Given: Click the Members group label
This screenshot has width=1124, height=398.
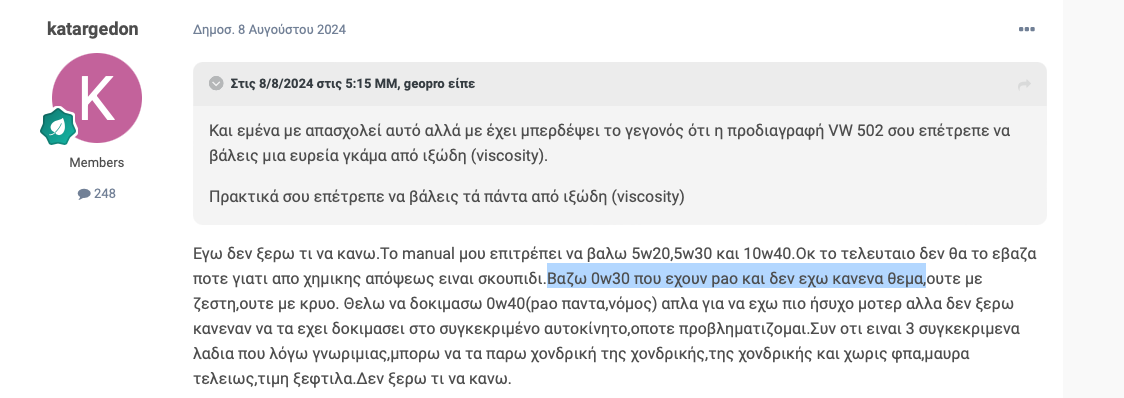Looking at the screenshot, I should (97, 163).
